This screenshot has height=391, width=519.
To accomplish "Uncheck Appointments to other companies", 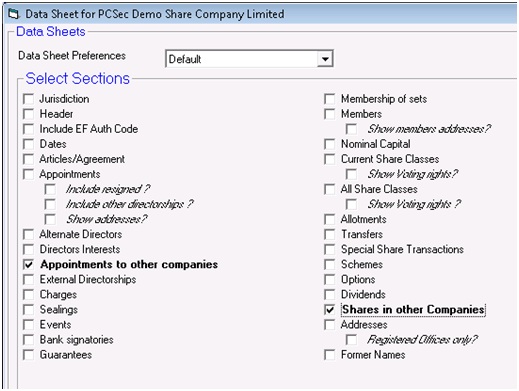I will point(29,265).
